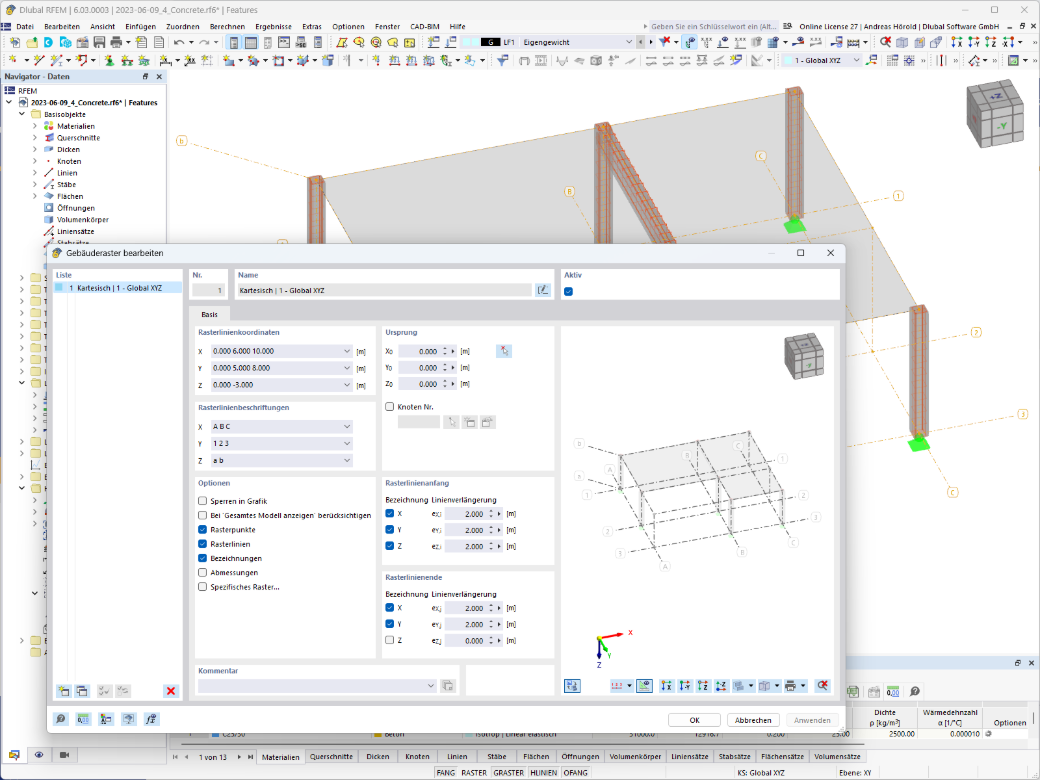This screenshot has width=1040, height=780.
Task: Click the formula fx icon
Action: pos(151,719)
